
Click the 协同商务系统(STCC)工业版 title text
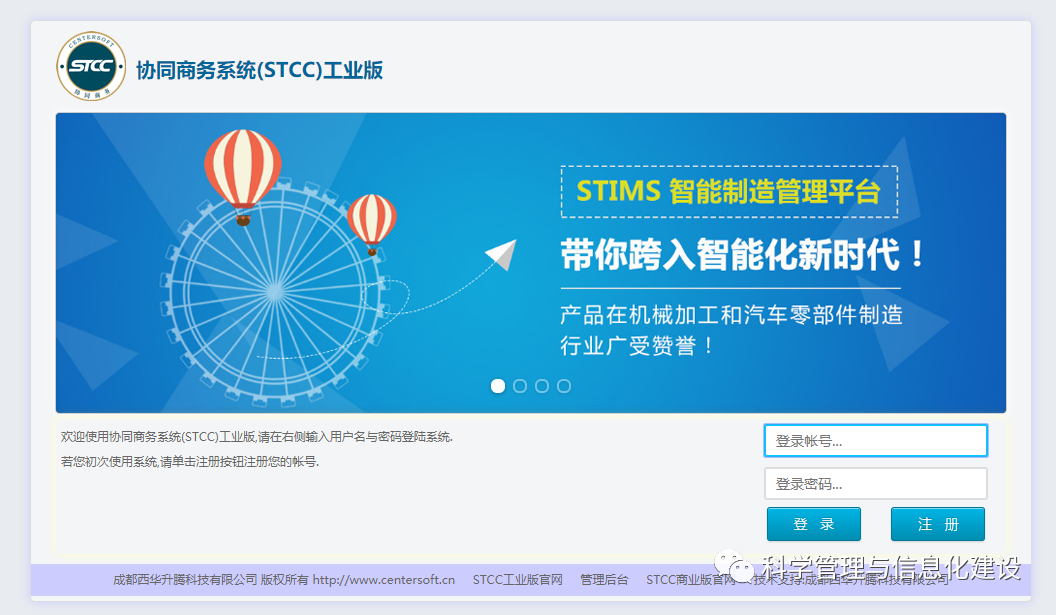click(259, 70)
